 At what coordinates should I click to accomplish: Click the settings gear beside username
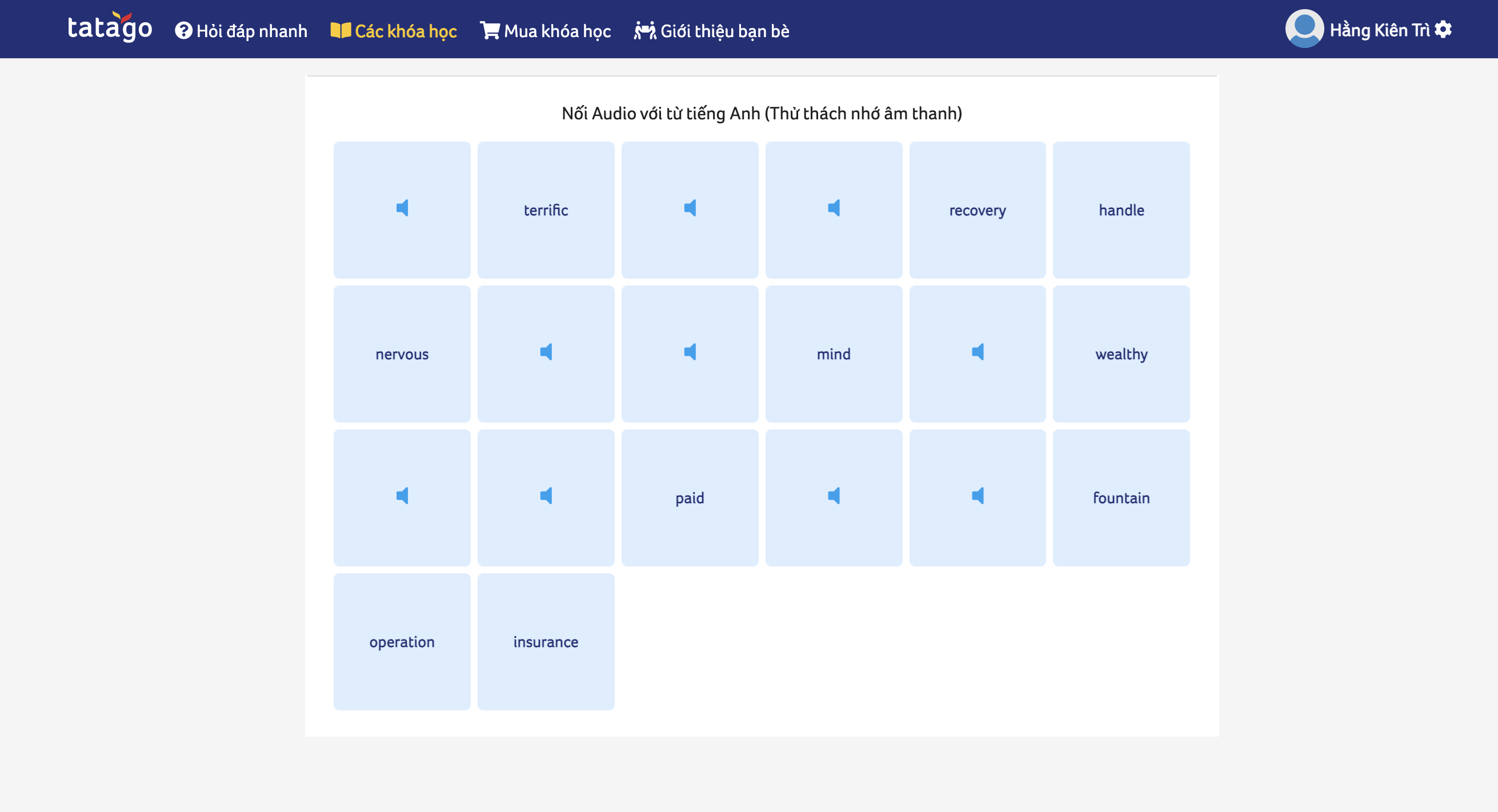coord(1443,30)
